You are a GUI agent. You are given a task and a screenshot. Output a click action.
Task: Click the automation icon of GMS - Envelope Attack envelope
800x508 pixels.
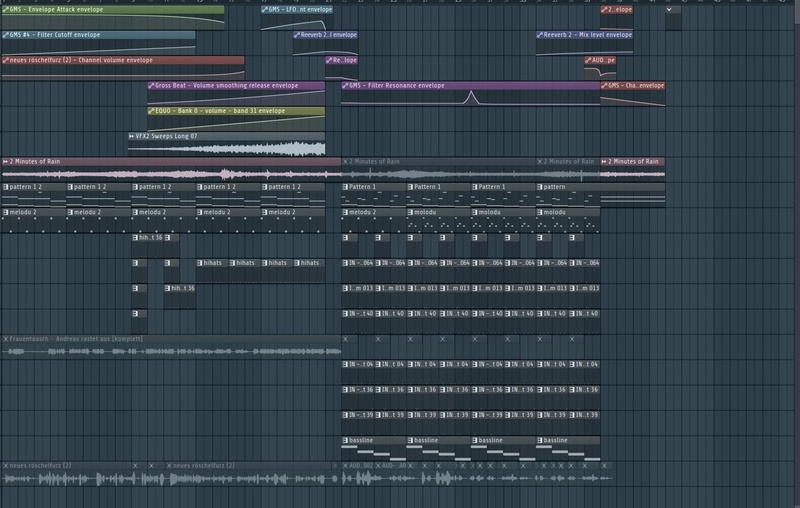pyautogui.click(x=6, y=9)
